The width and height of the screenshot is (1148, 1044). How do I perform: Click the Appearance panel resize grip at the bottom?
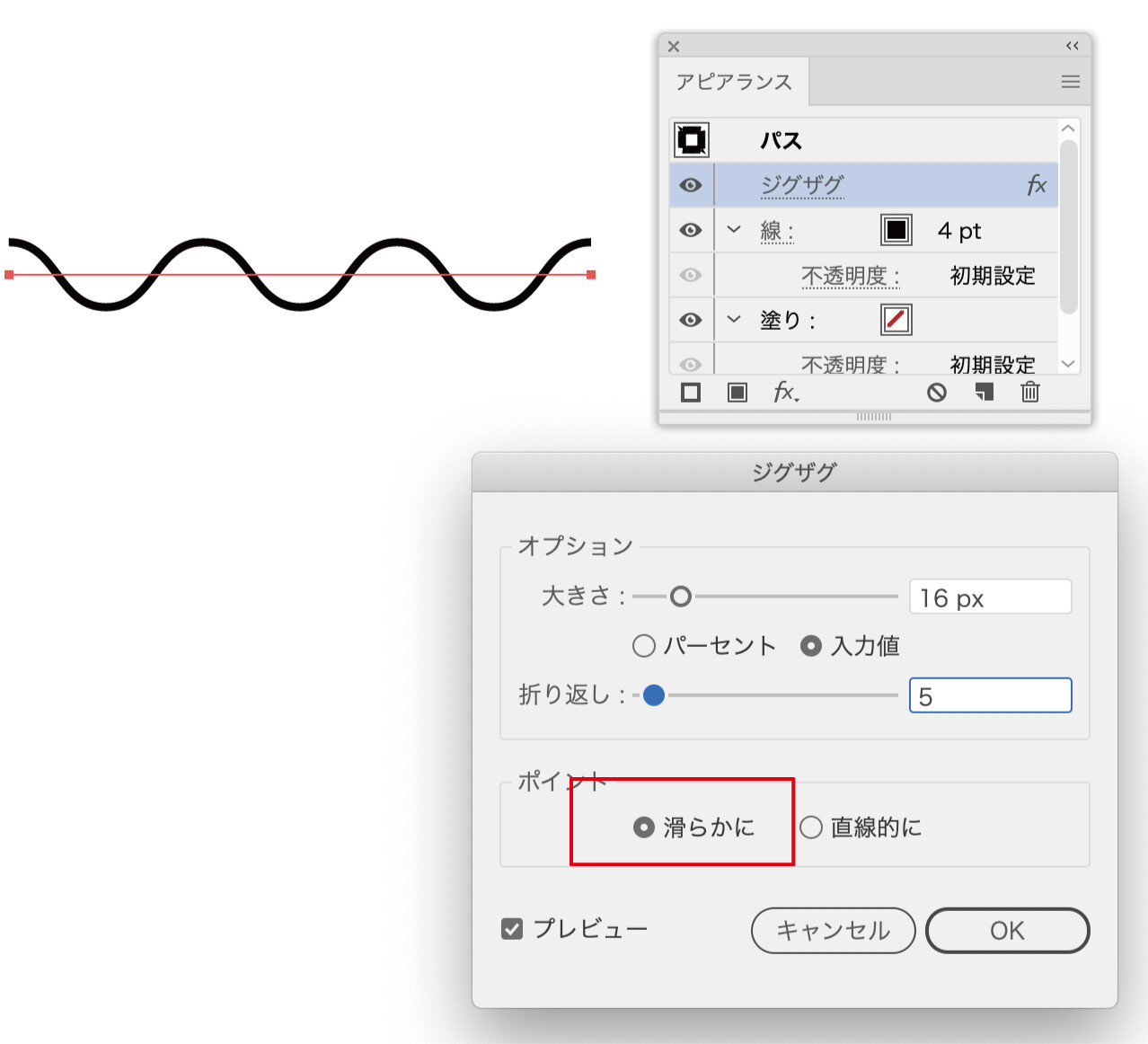point(874,417)
